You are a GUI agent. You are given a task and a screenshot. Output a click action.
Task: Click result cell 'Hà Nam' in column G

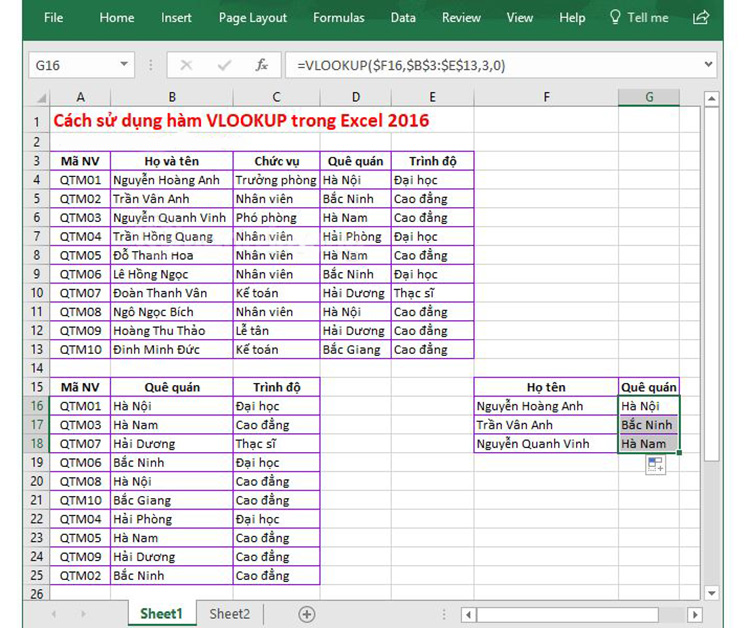[649, 444]
